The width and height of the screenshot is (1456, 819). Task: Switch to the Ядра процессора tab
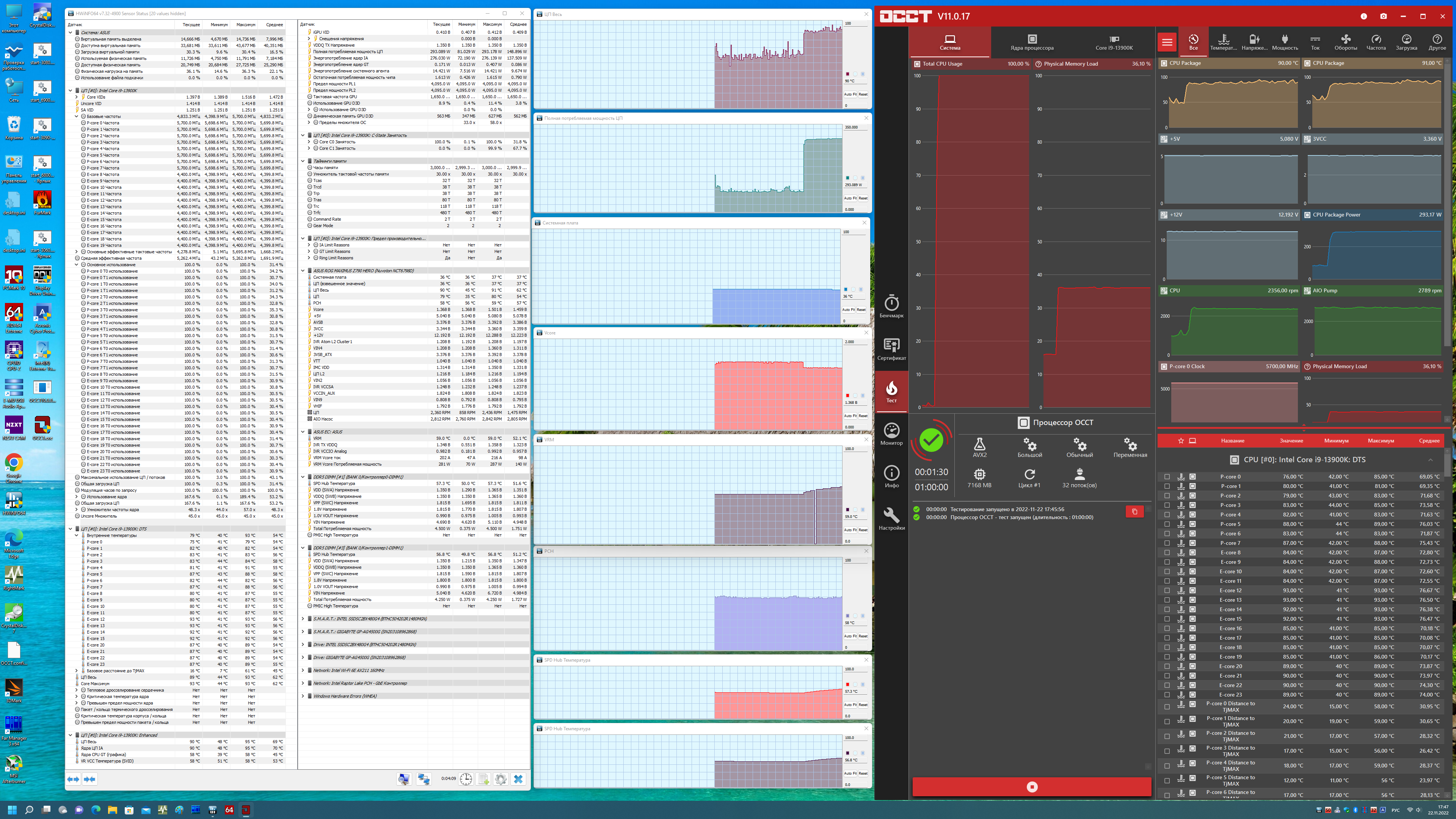pos(1031,42)
